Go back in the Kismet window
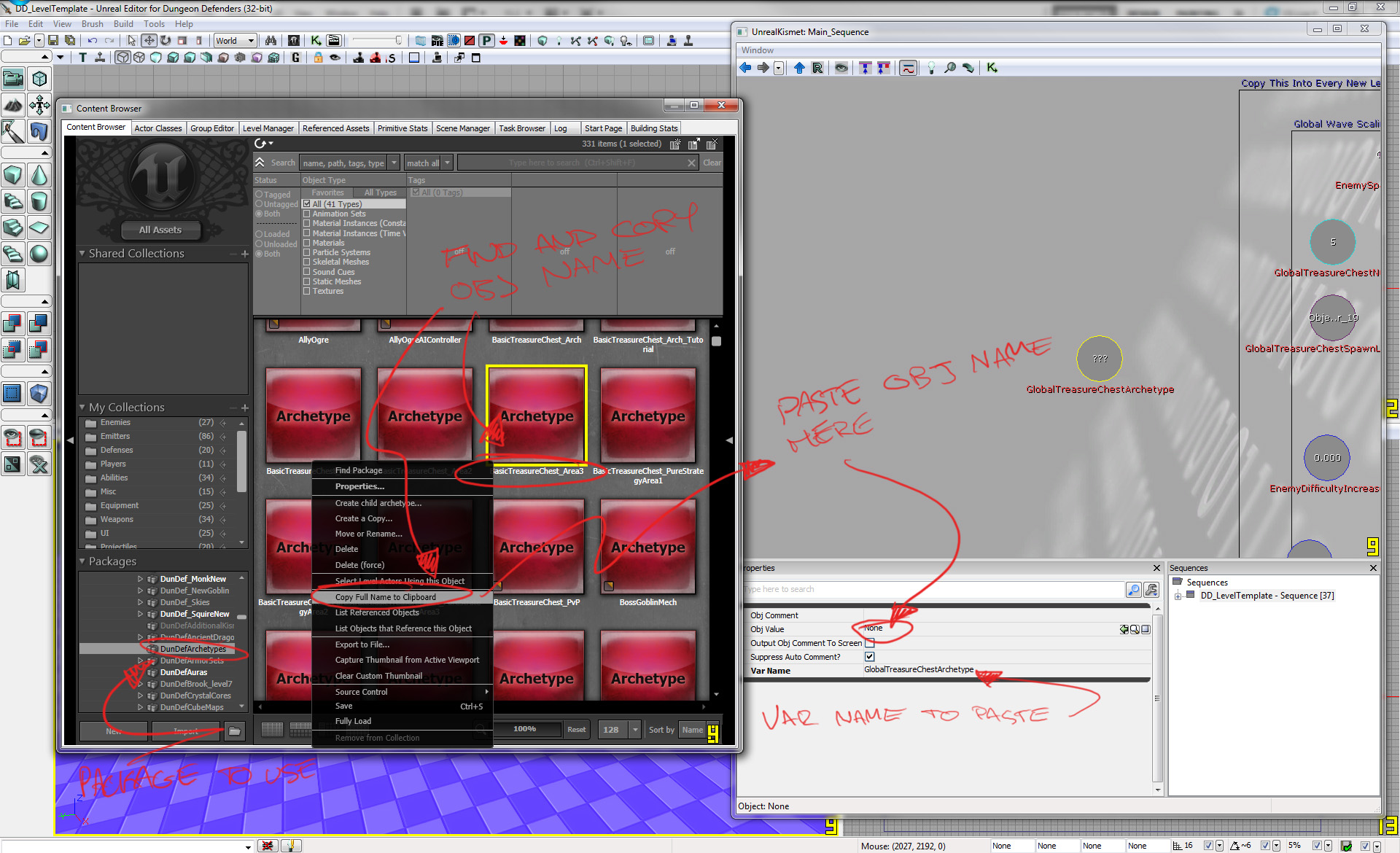The image size is (1400, 853). pyautogui.click(x=745, y=68)
